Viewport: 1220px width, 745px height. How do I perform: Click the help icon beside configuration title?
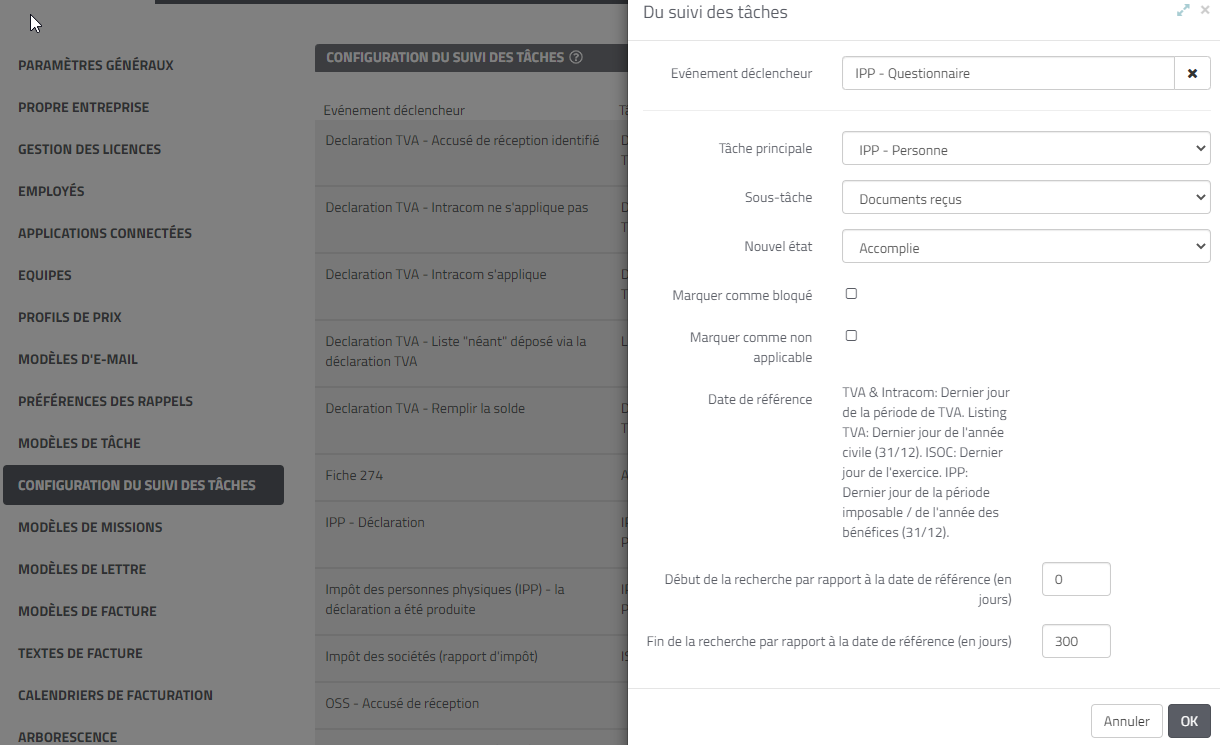pyautogui.click(x=576, y=58)
